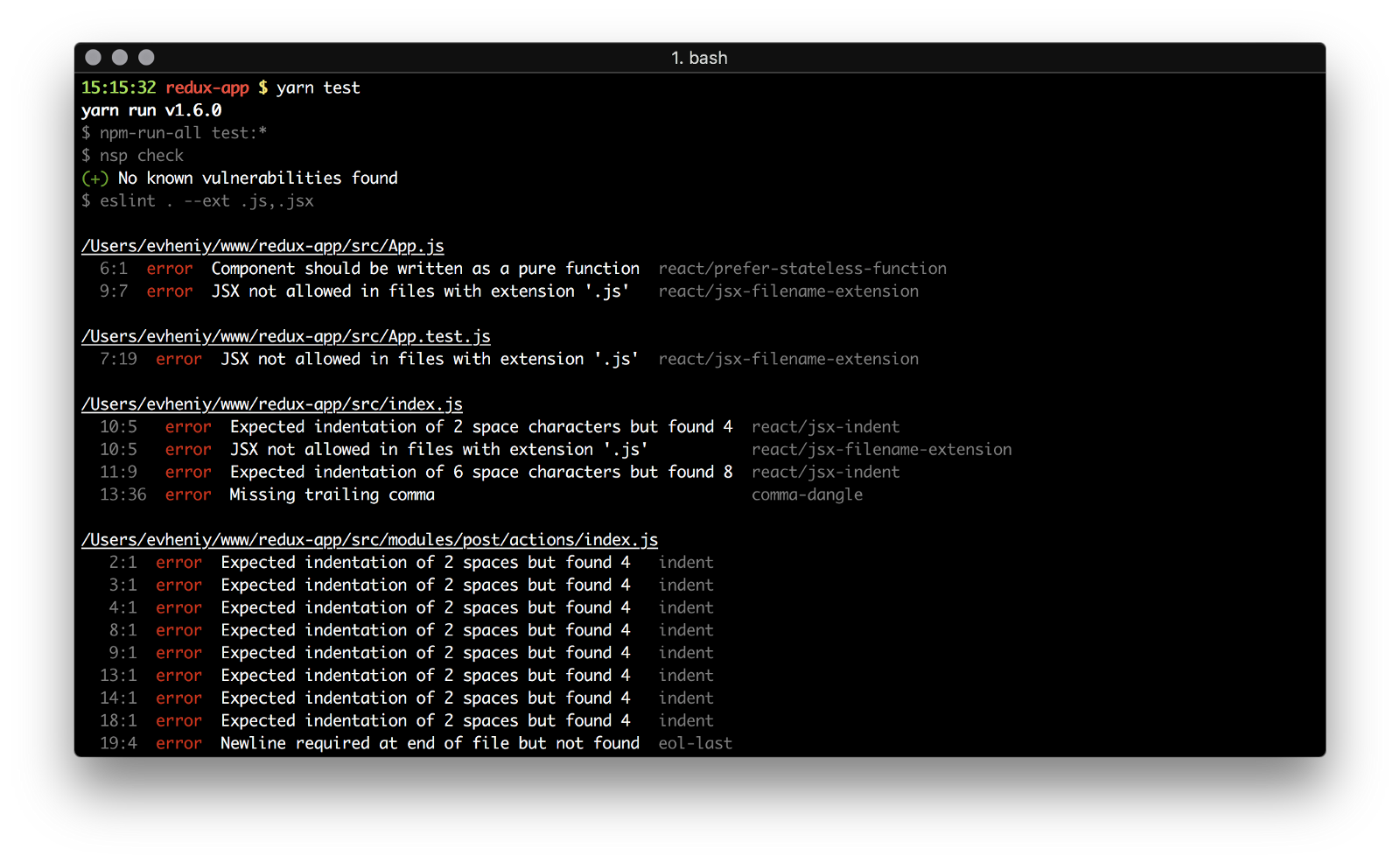
Task: Open the src/index.js file path link
Action: tap(271, 404)
